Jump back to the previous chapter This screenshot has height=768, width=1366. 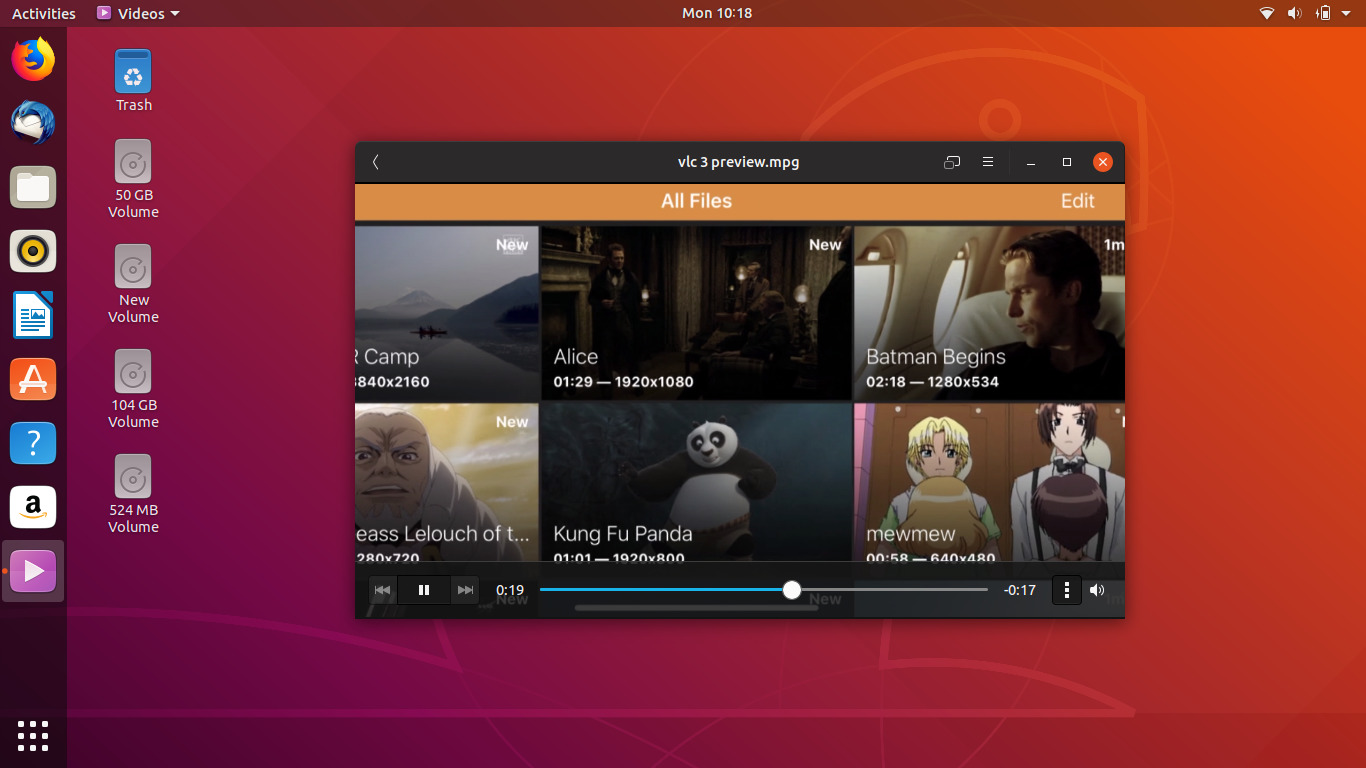point(382,590)
